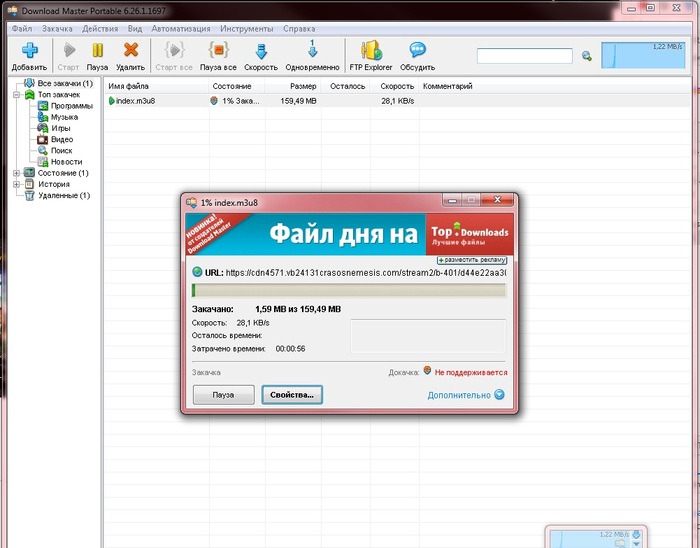This screenshot has width=700, height=548.
Task: Open the Действия menu
Action: [x=100, y=29]
